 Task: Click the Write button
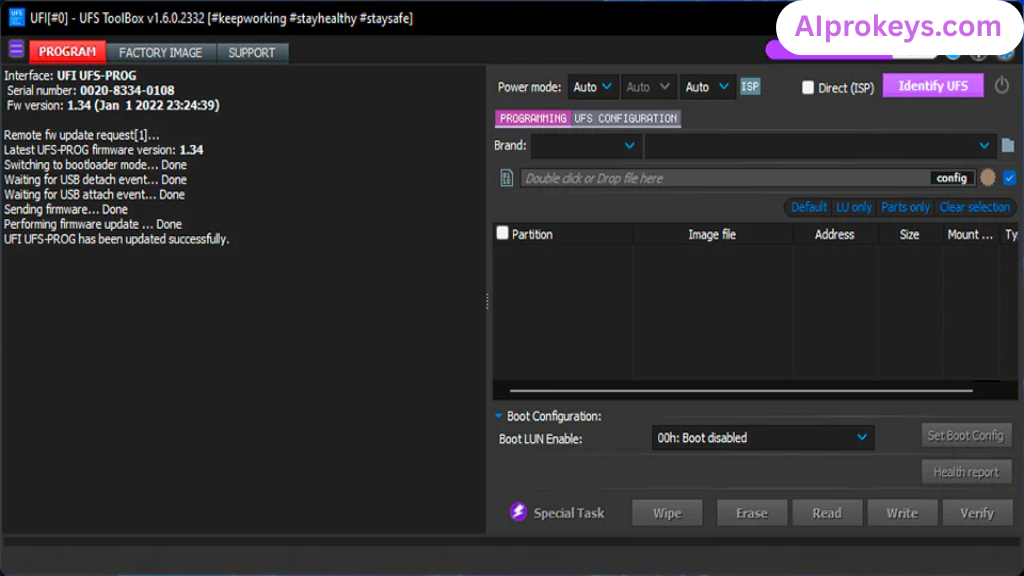tap(902, 513)
